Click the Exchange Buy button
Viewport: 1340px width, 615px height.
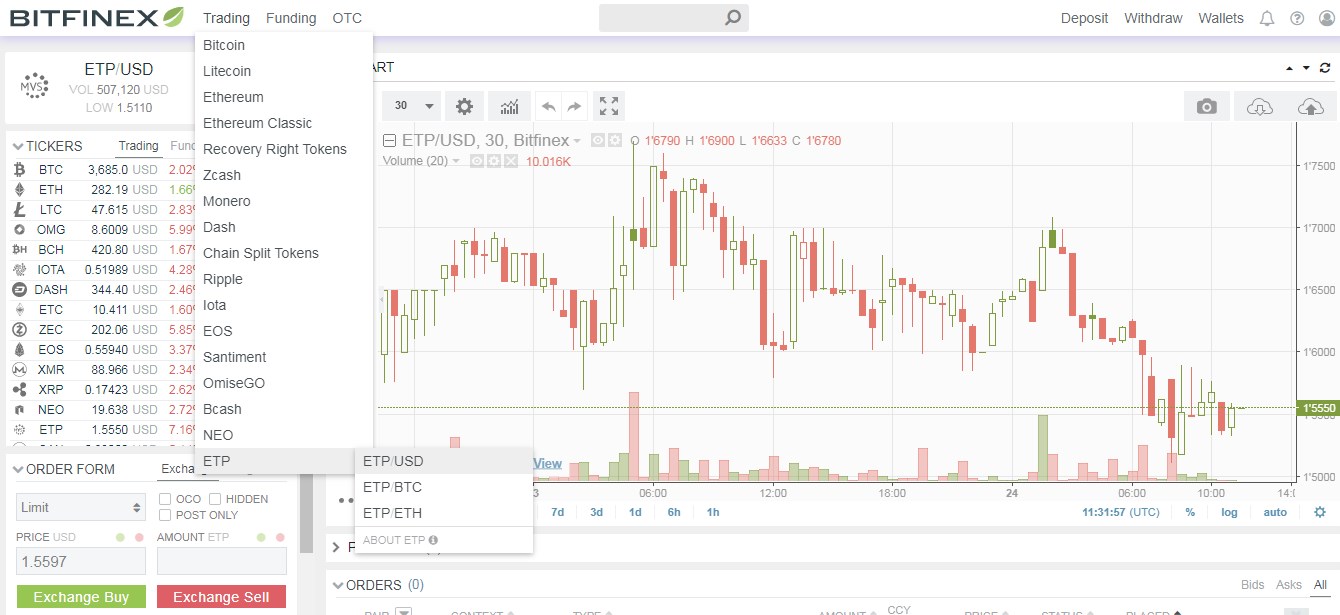[80, 596]
